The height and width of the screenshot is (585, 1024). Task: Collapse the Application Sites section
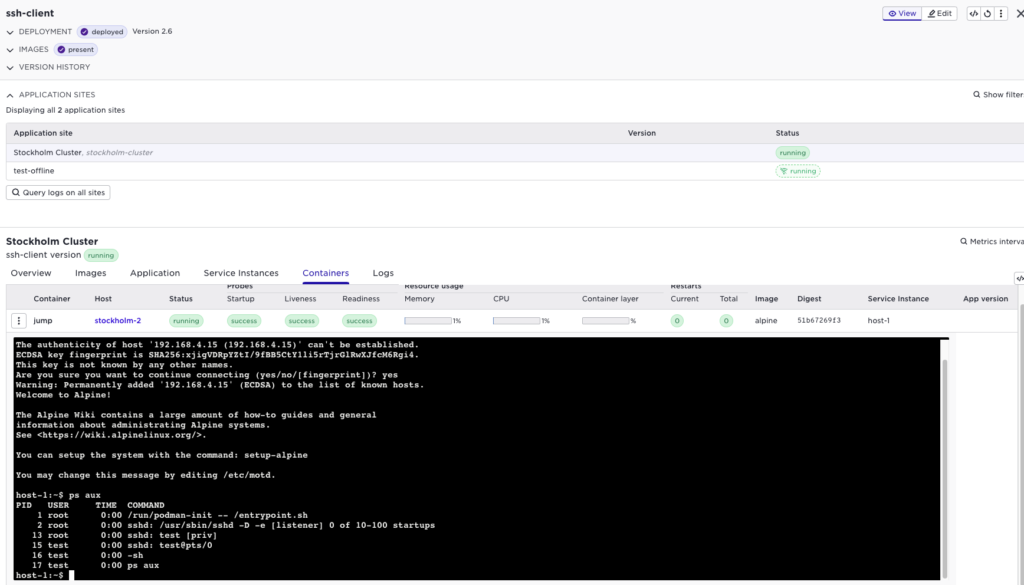pyautogui.click(x=10, y=95)
